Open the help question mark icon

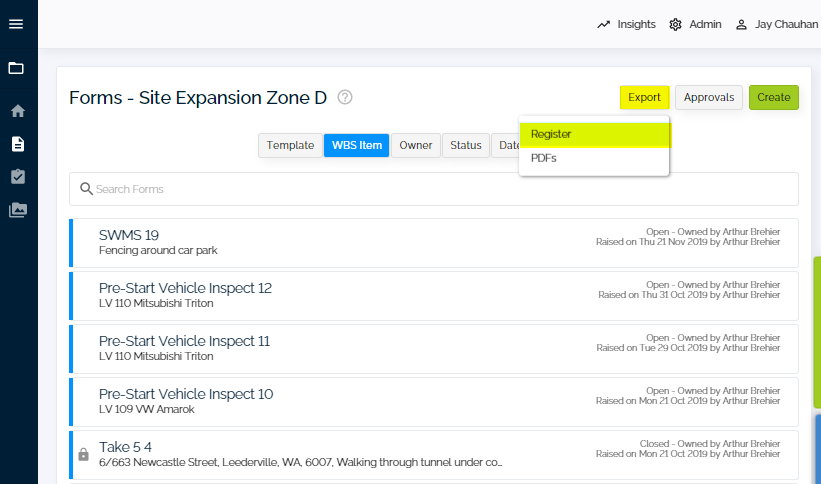click(345, 97)
